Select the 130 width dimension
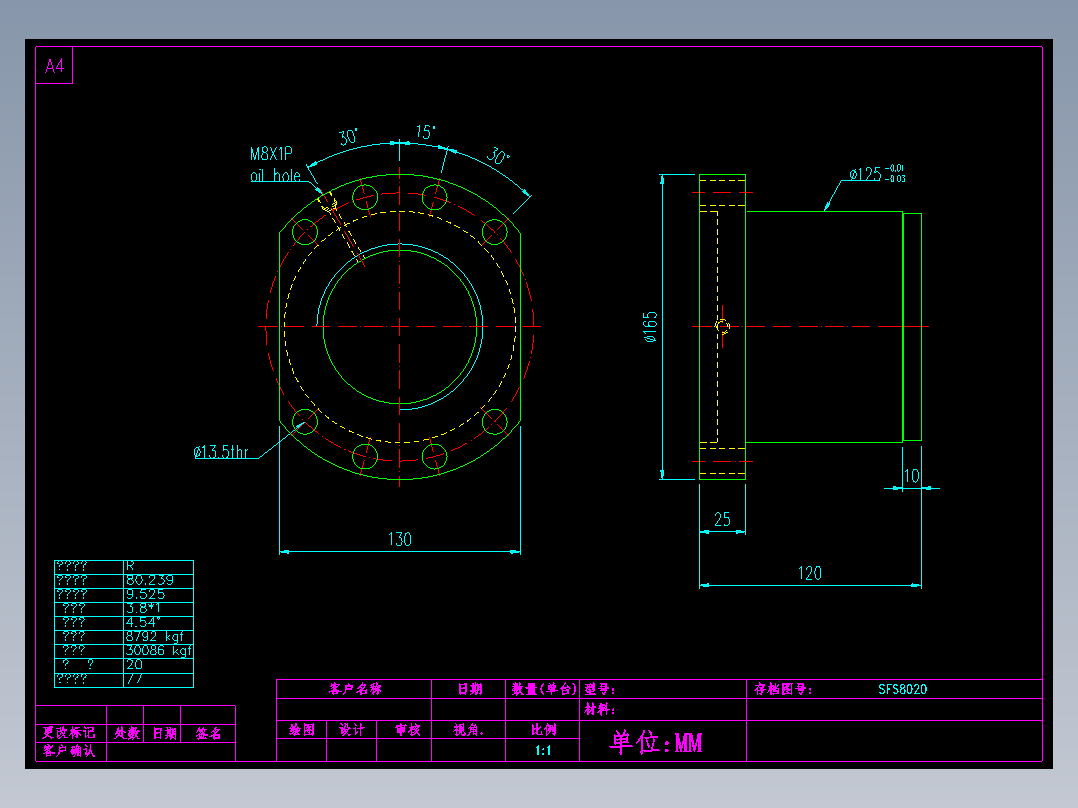The image size is (1078, 808). [x=399, y=539]
